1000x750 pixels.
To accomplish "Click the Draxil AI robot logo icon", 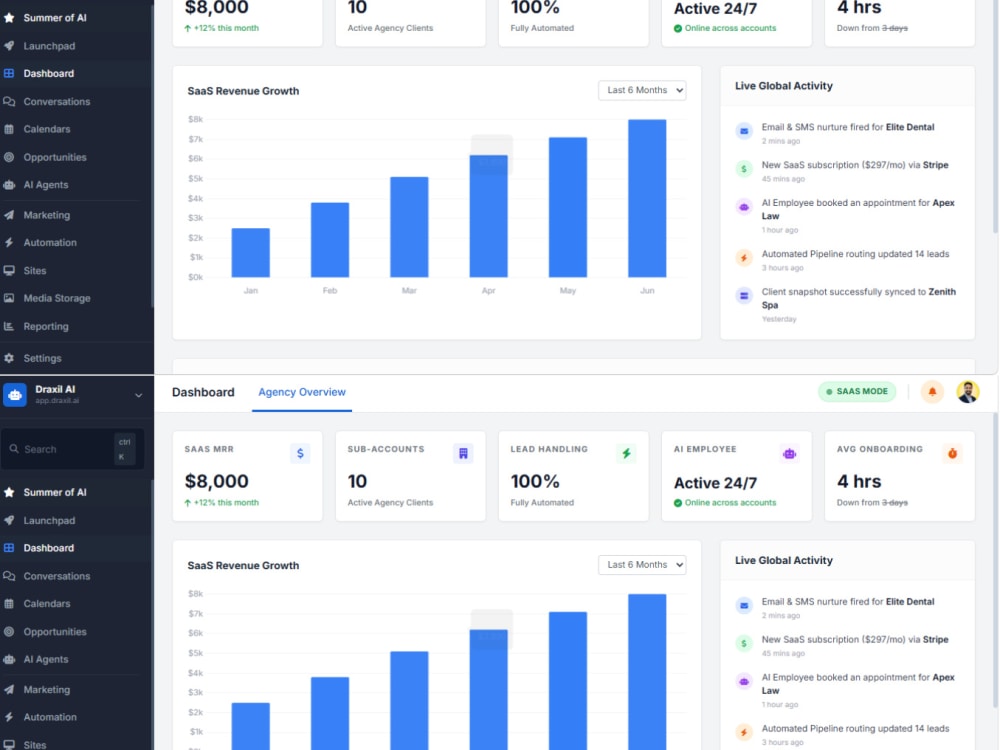I will tap(15, 395).
